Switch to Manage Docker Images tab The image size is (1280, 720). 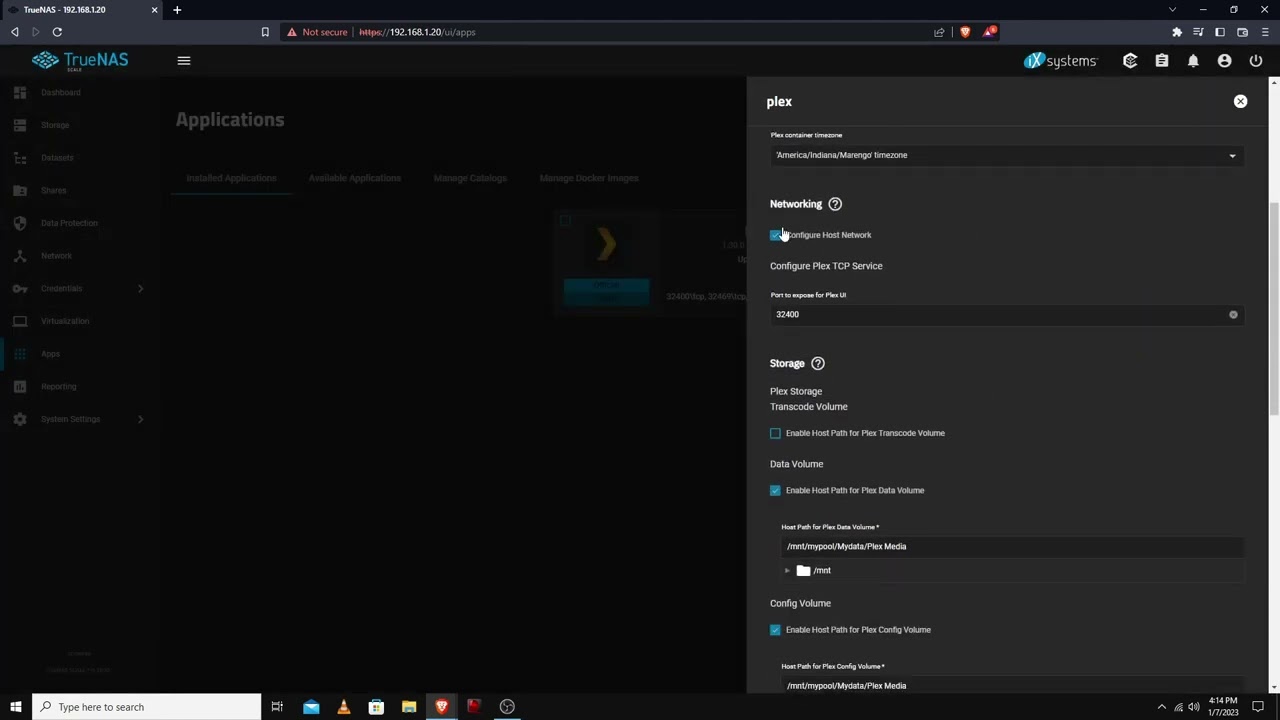pos(589,178)
